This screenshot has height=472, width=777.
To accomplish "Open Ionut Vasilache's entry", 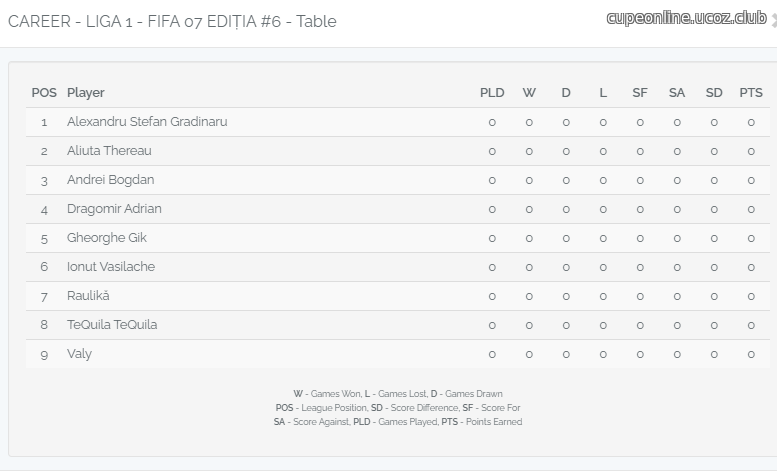I will point(111,267).
